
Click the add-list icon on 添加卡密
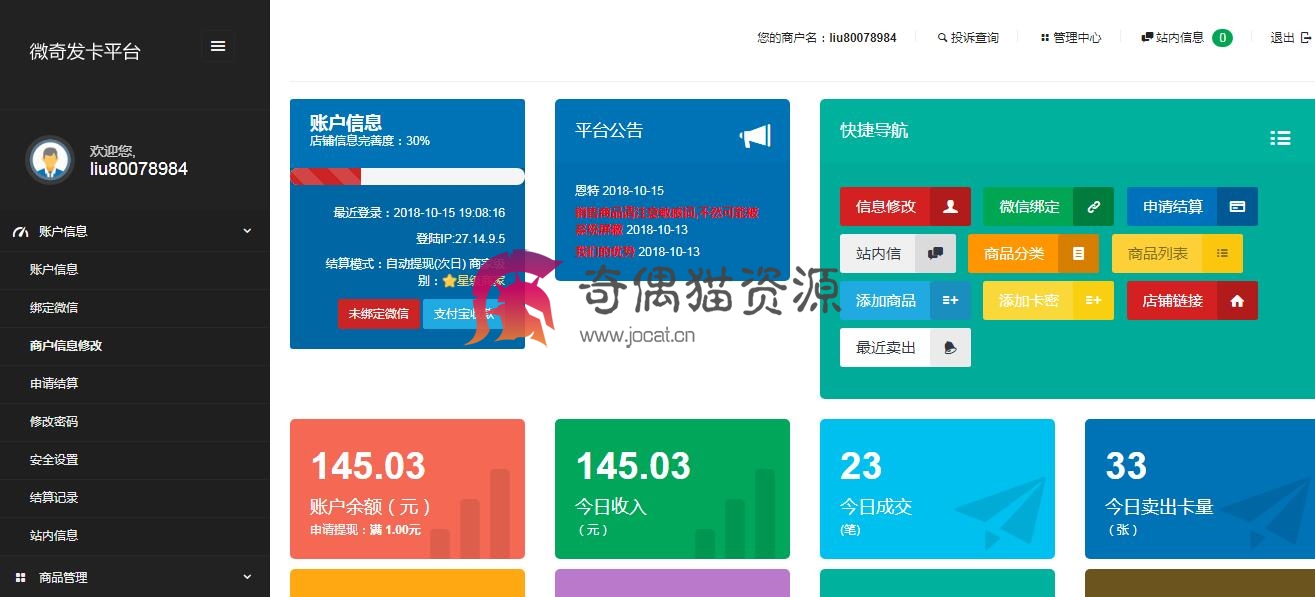coord(1093,300)
